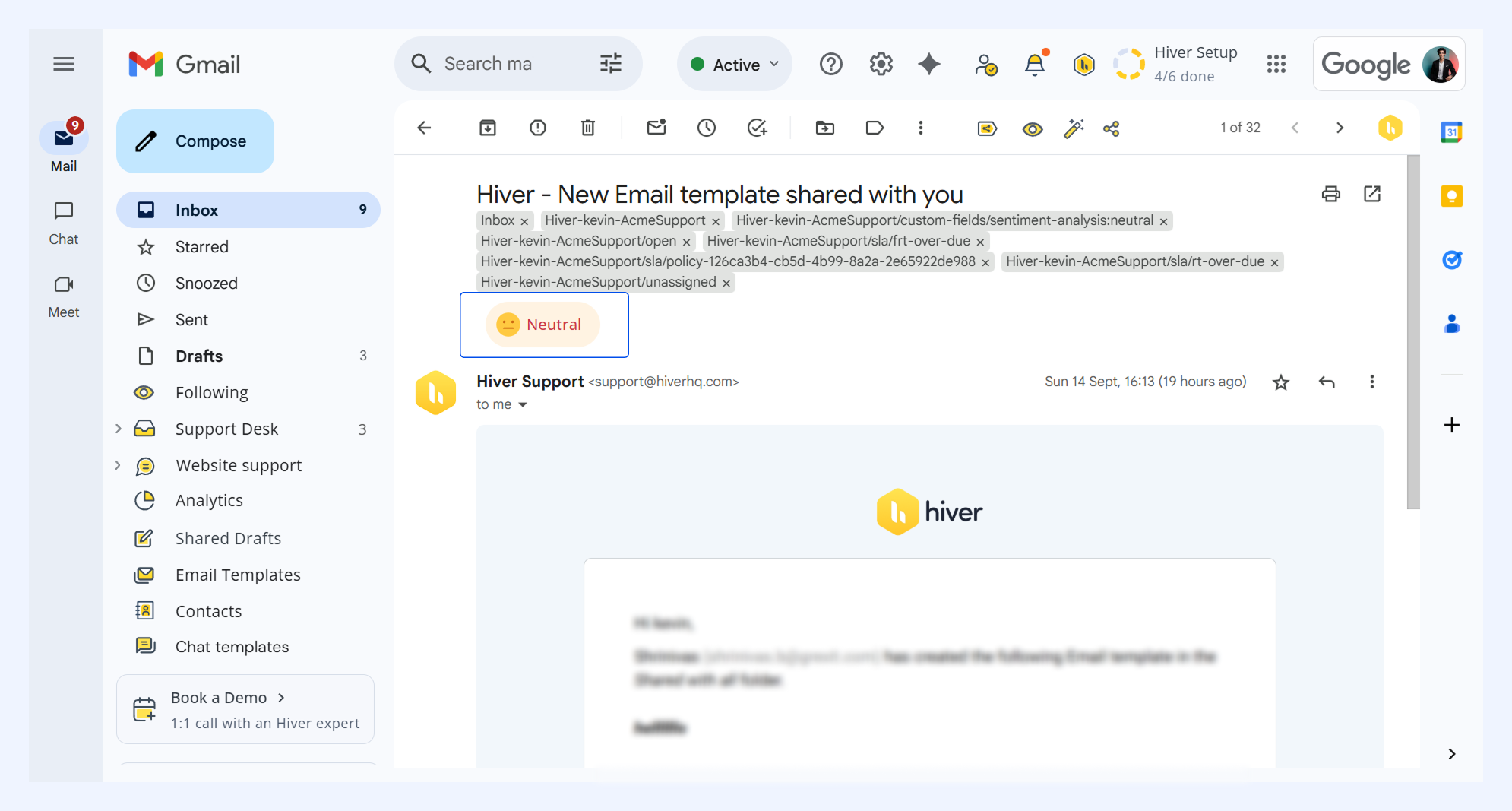
Task: Move the email to a folder
Action: point(825,128)
